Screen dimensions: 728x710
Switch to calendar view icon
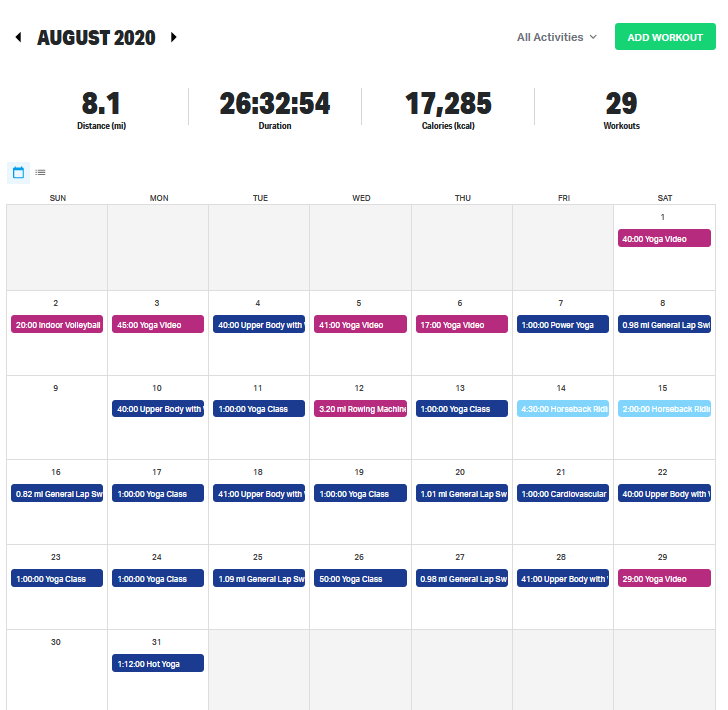(18, 172)
